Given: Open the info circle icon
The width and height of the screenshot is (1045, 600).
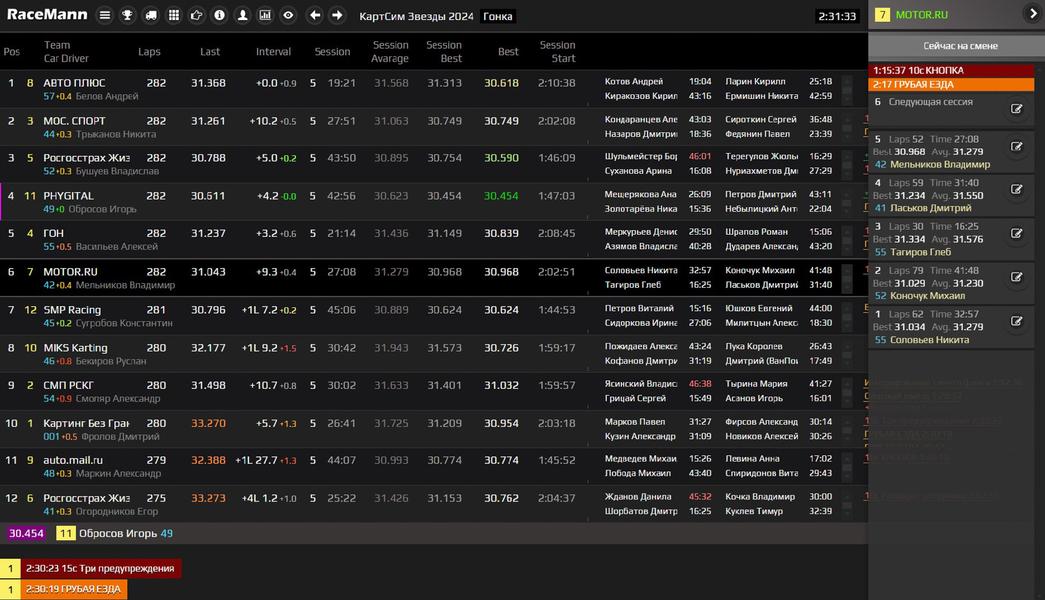Looking at the screenshot, I should pos(219,15).
